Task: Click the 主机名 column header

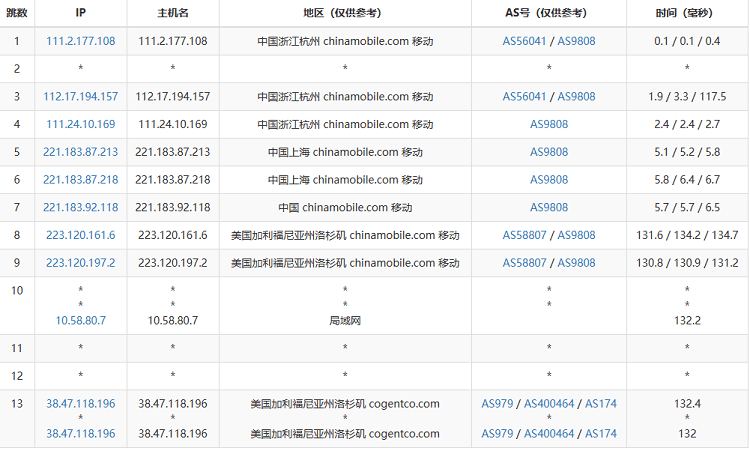Action: [x=173, y=13]
